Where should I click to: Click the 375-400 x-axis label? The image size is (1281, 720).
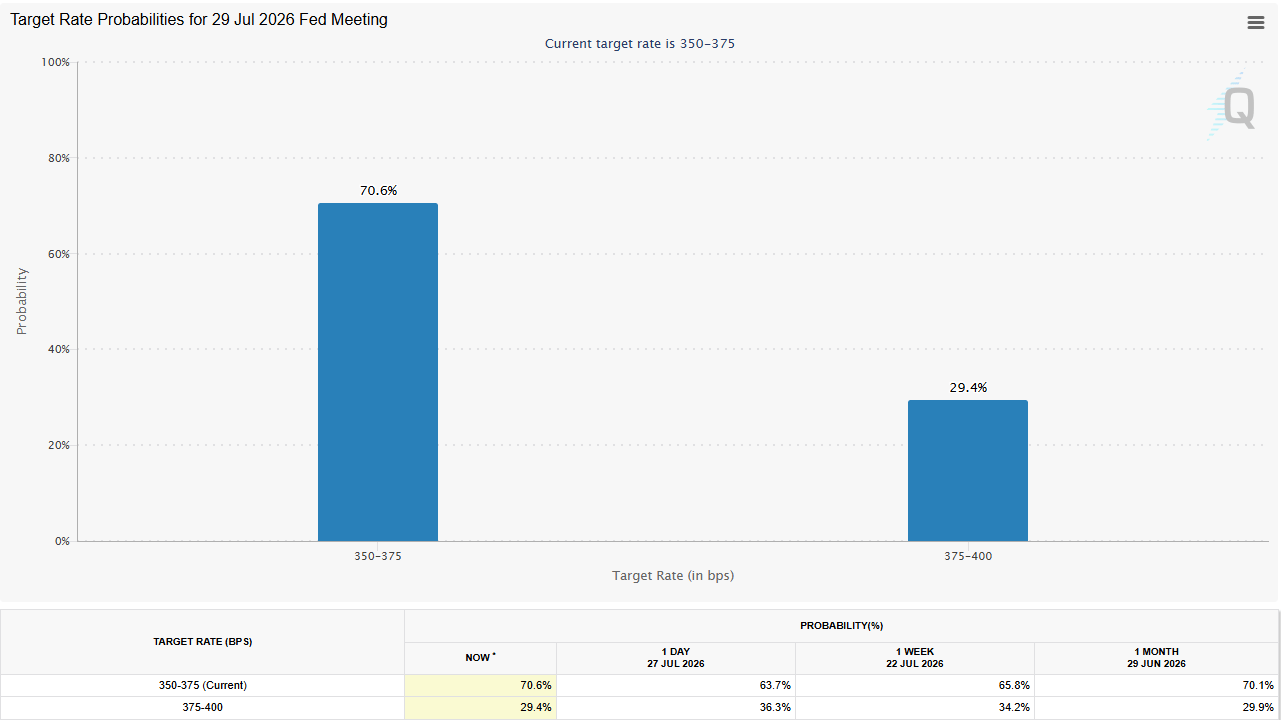[968, 556]
